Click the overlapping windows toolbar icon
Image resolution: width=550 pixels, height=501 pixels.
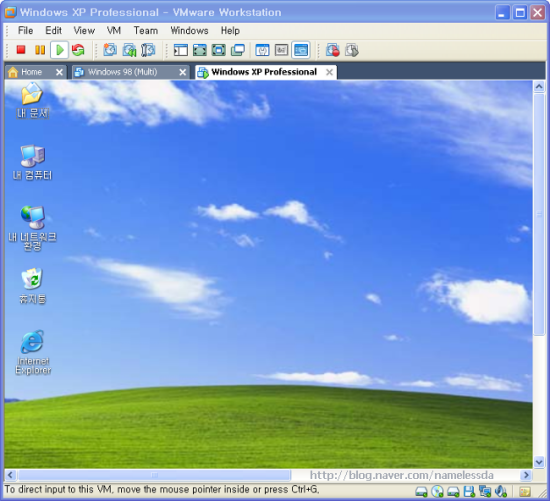coord(238,50)
